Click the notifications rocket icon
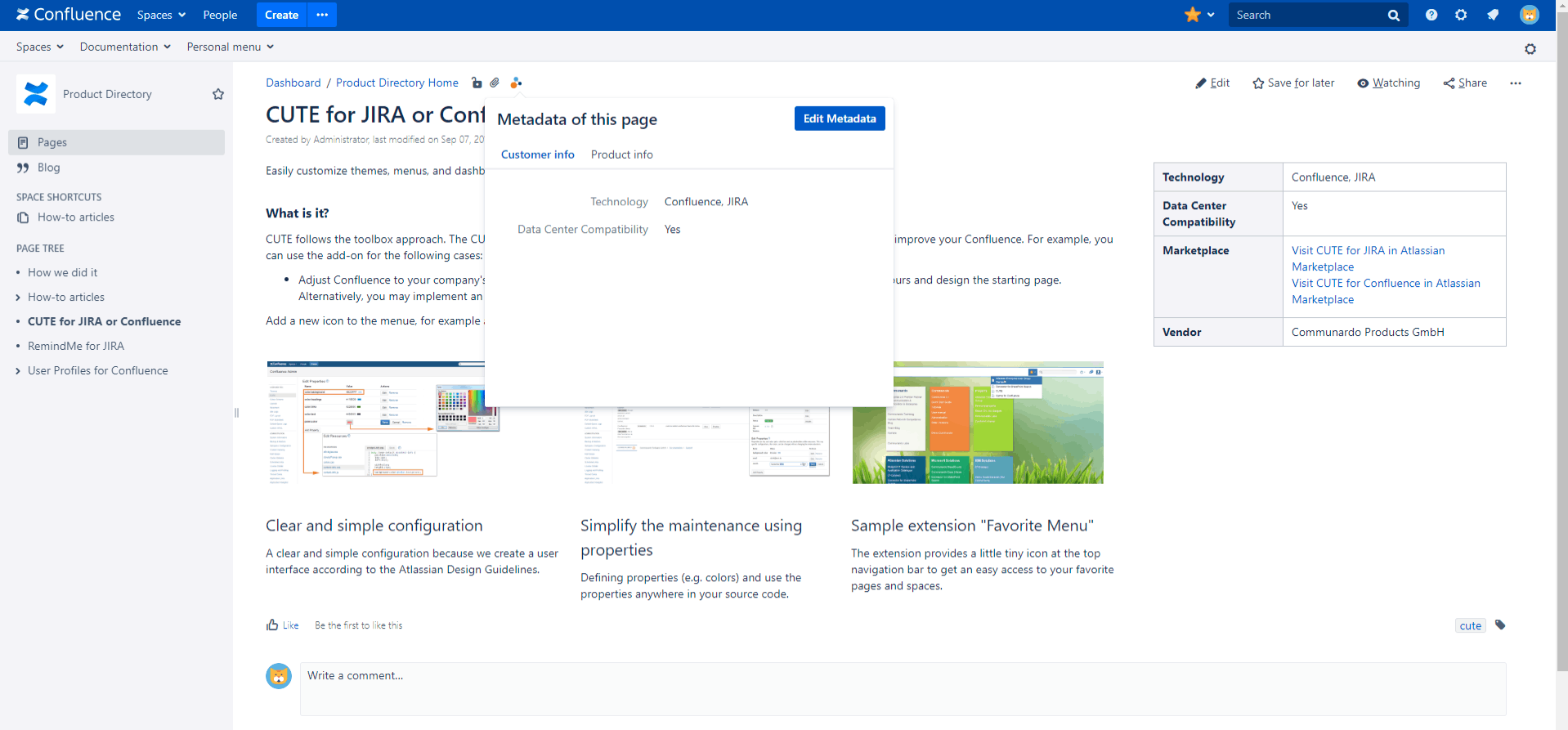Screen dimensions: 1568x730 pyautogui.click(x=1493, y=15)
